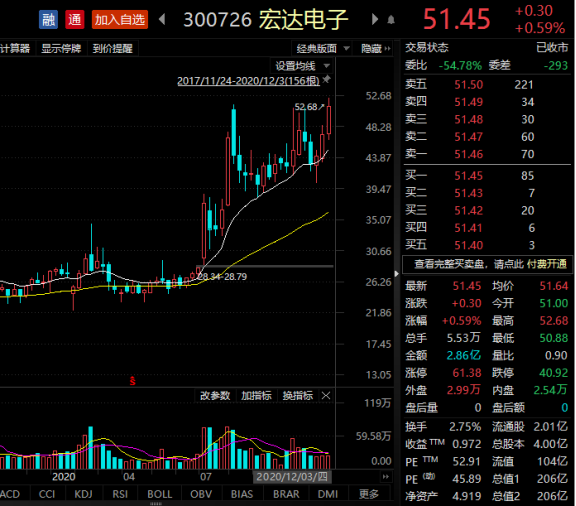
Task: Select the BIAS indicator tab
Action: coord(242,494)
